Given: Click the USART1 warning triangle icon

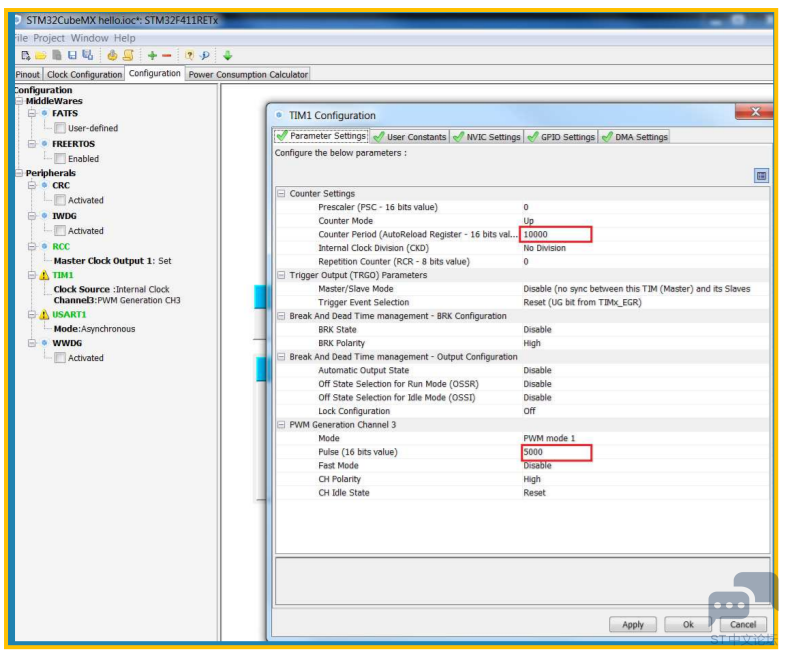Looking at the screenshot, I should 44,315.
